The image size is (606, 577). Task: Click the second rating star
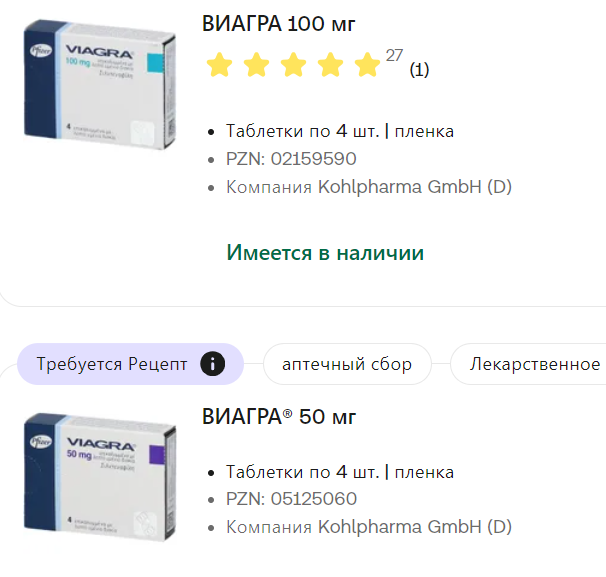click(256, 67)
